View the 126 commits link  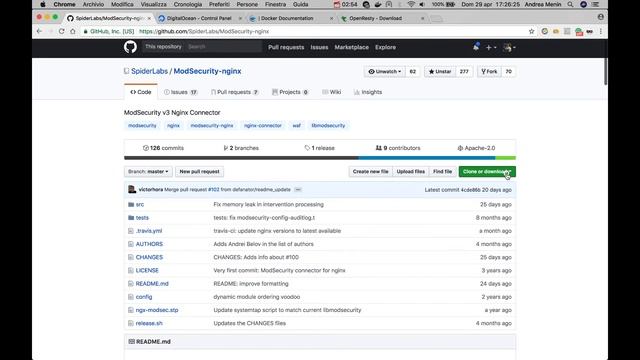[x=163, y=148]
